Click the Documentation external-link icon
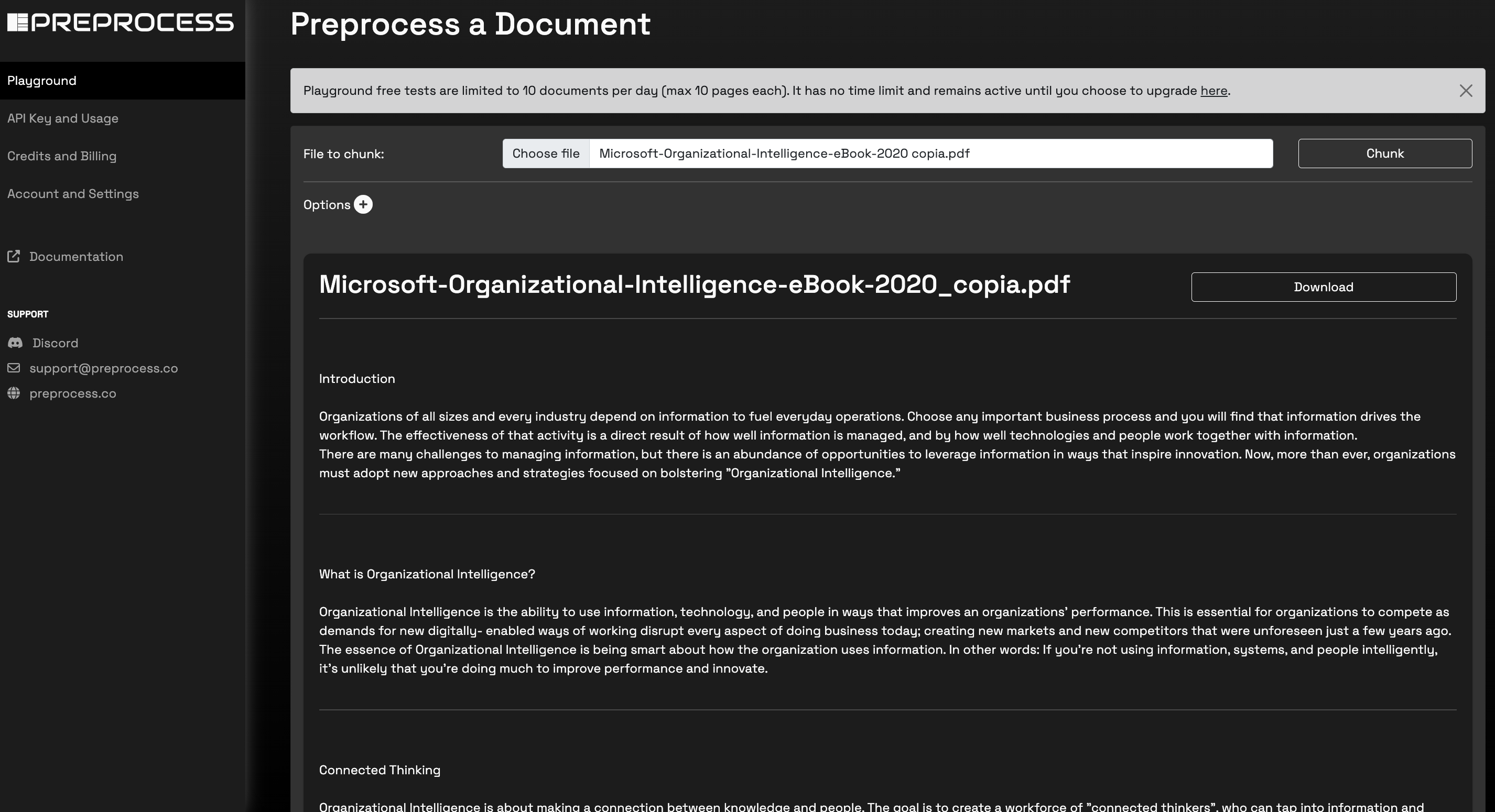 (14, 256)
